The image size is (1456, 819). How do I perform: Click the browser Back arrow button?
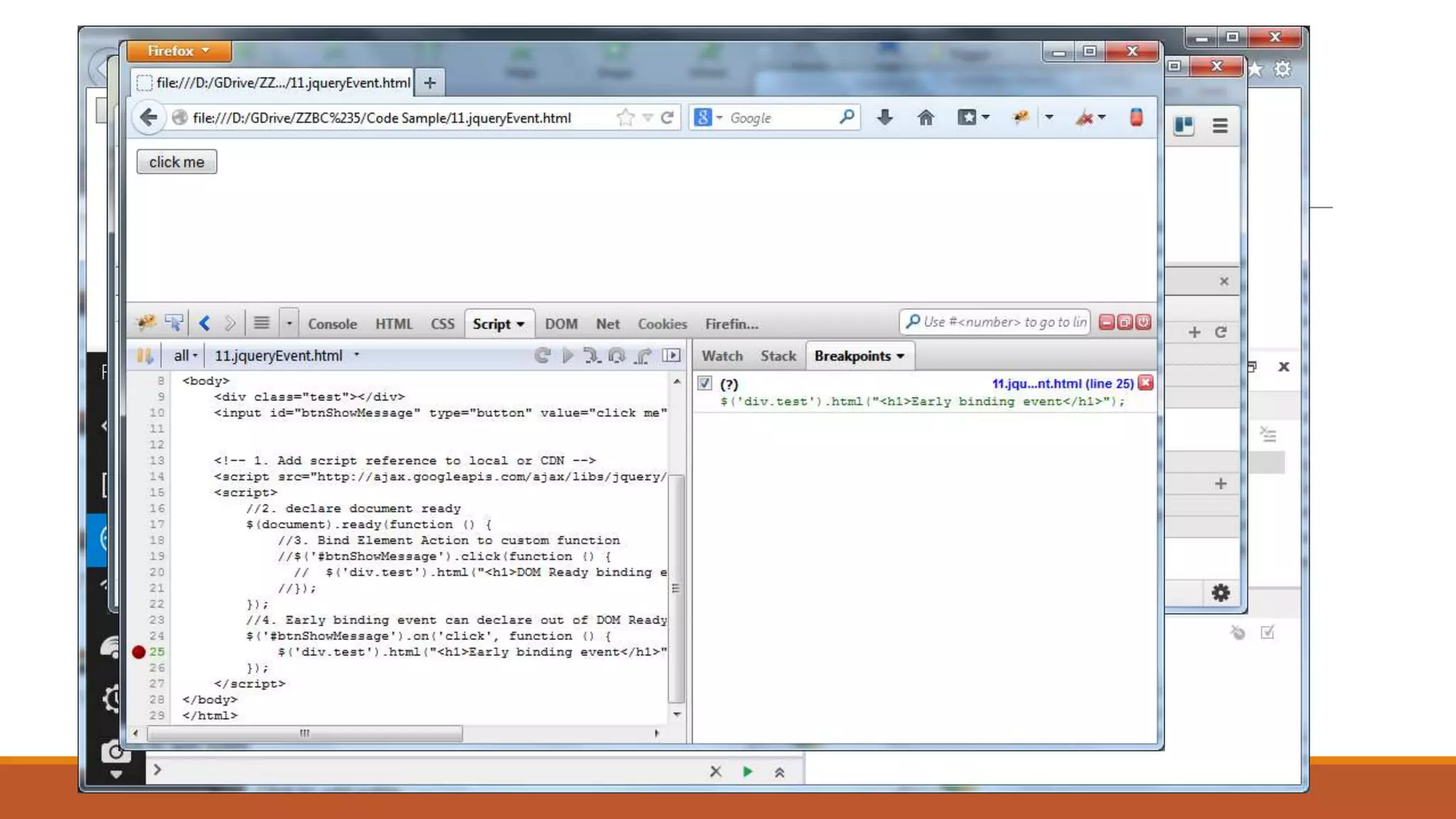coord(149,117)
